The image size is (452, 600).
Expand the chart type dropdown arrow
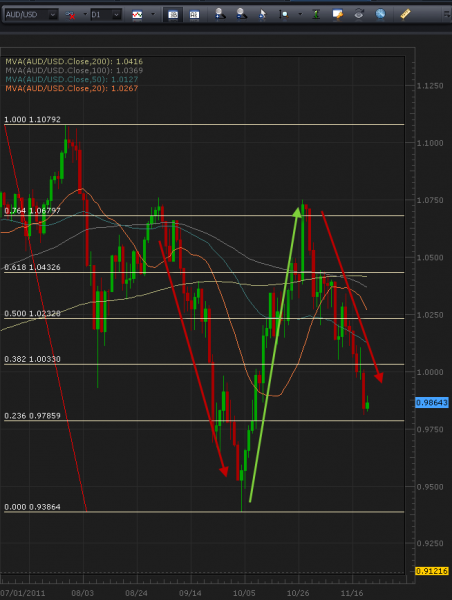(x=153, y=15)
